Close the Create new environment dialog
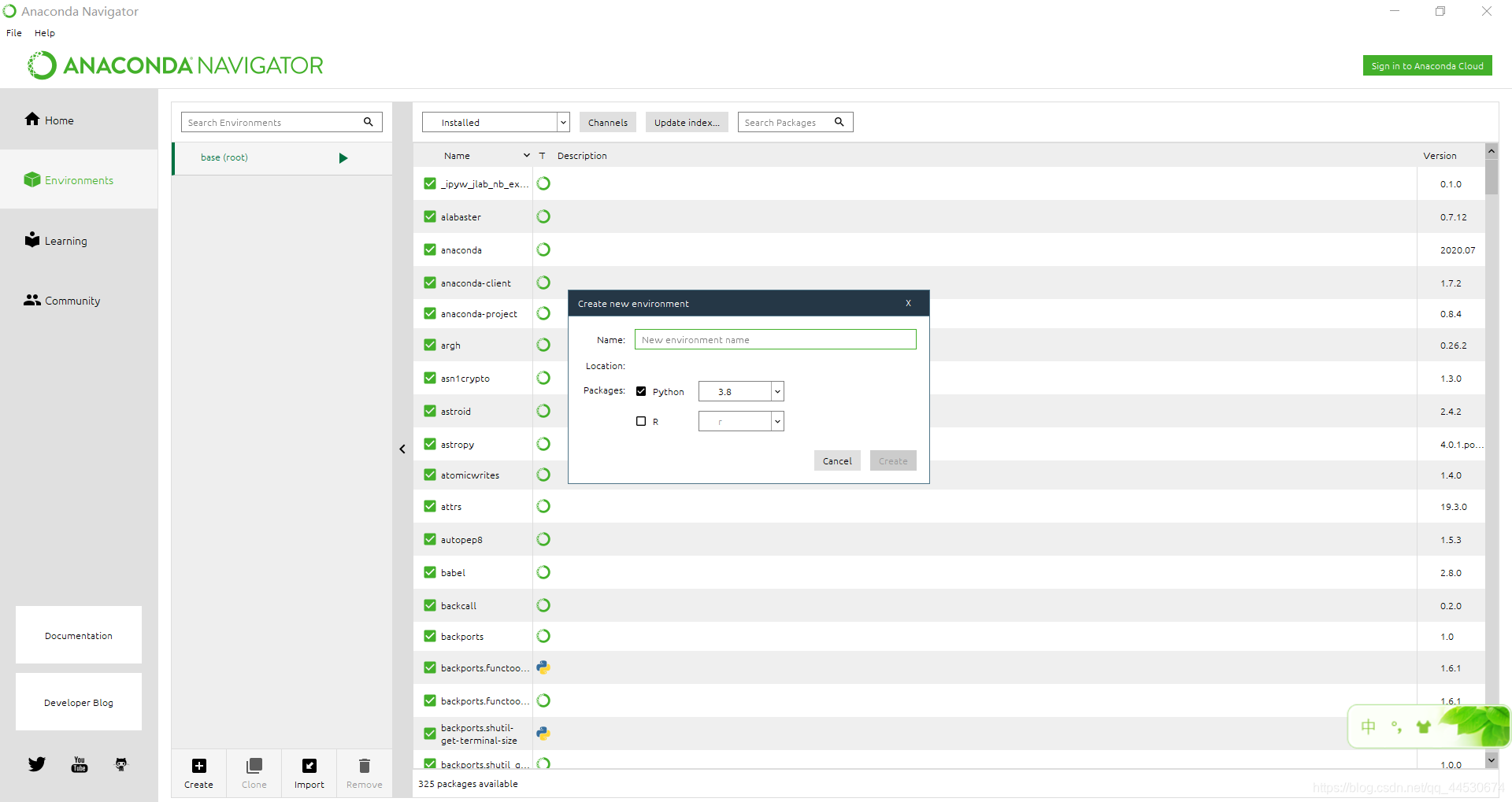Viewport: 1512px width, 802px height. [x=908, y=303]
